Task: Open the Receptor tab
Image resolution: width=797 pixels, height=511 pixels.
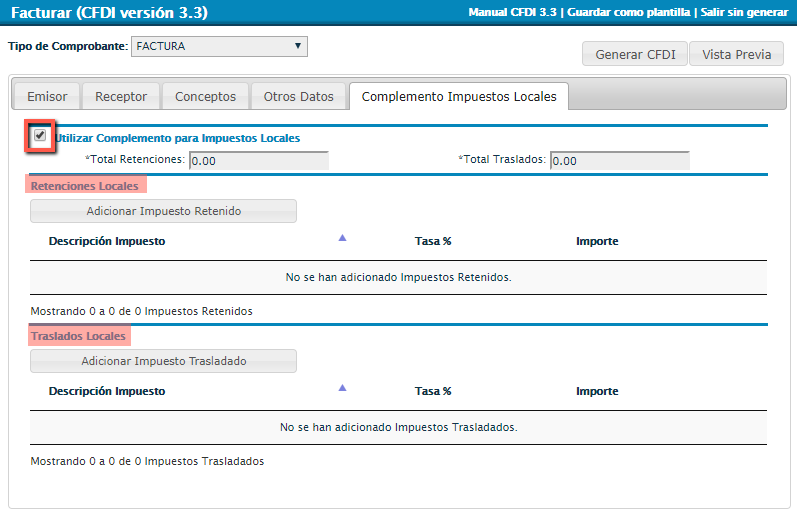Action: pyautogui.click(x=121, y=97)
